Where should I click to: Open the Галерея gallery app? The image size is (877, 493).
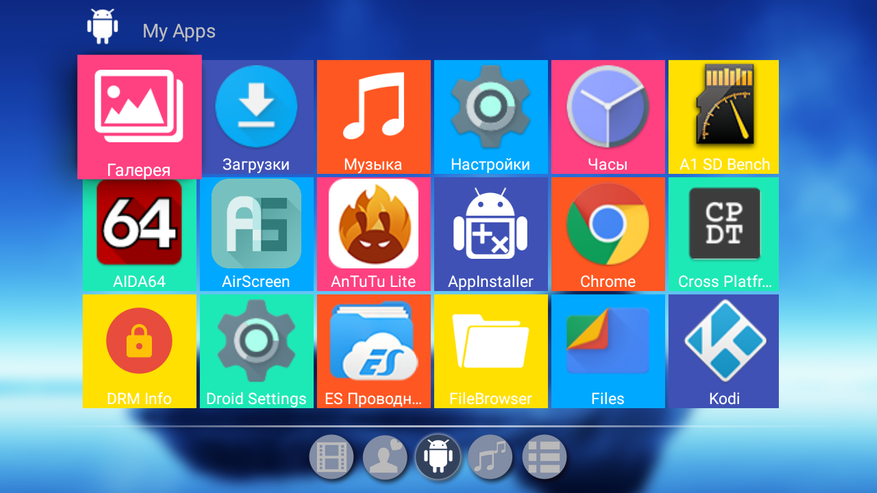pos(139,117)
